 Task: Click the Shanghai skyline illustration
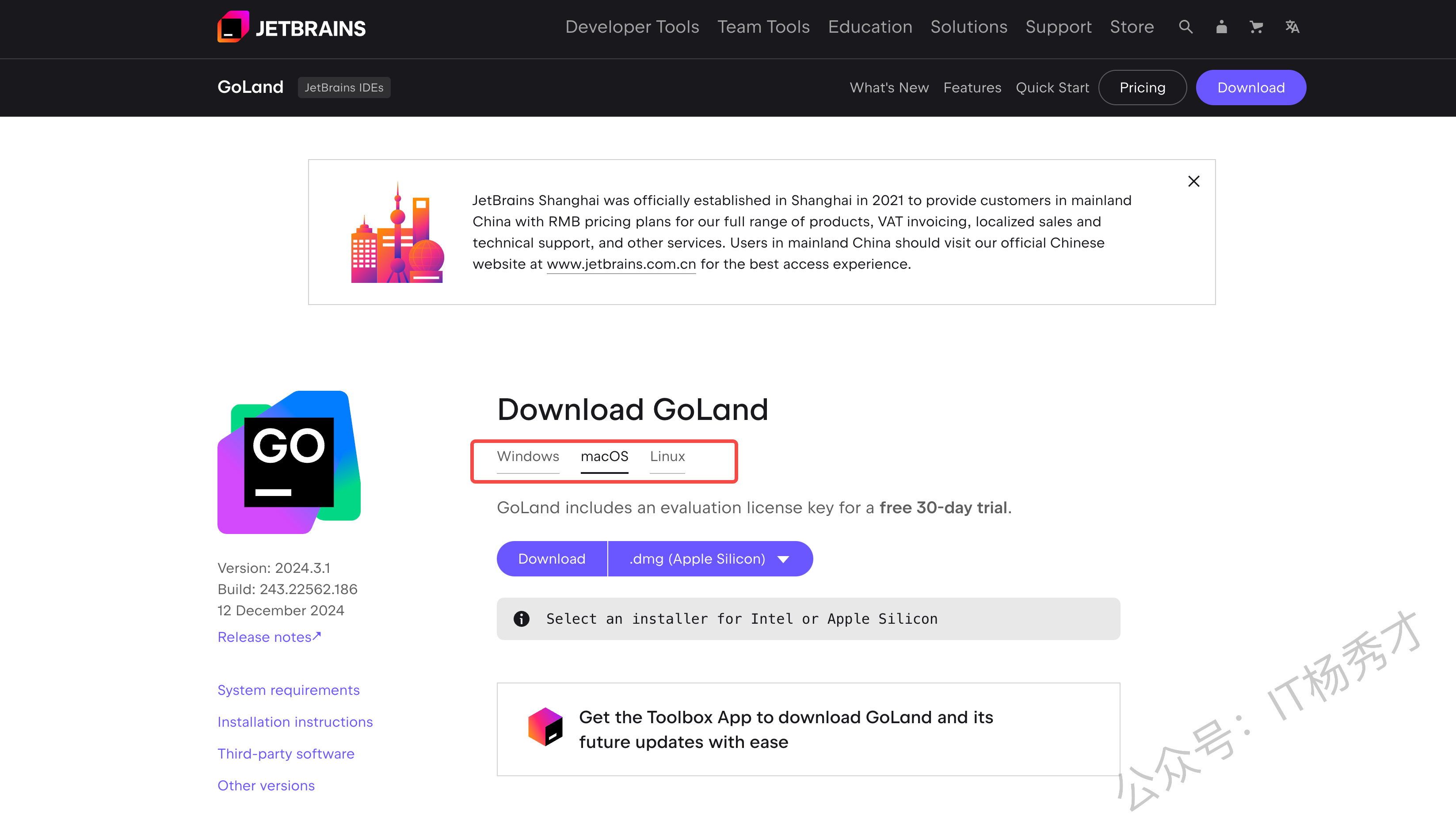coord(397,232)
